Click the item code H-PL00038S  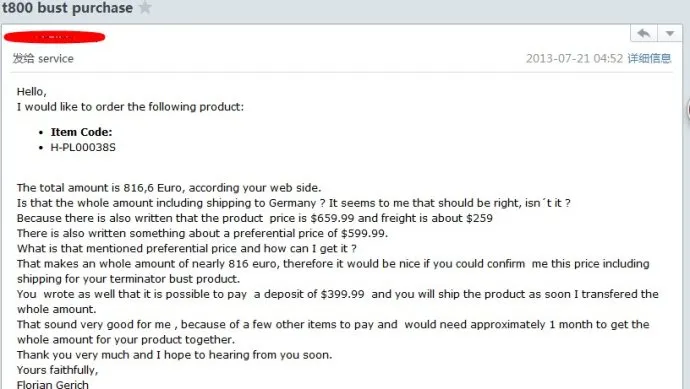[83, 147]
